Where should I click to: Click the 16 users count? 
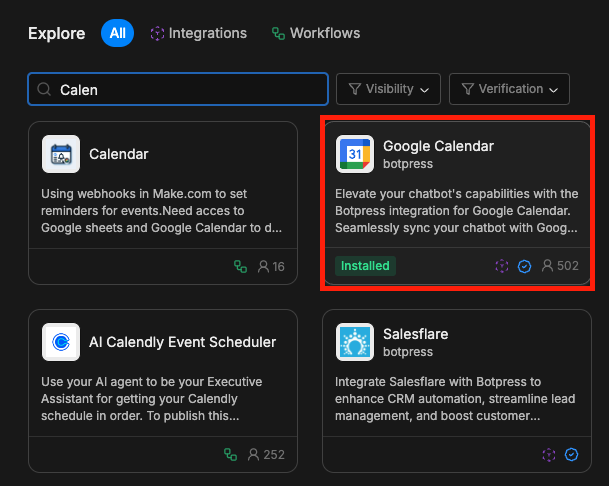[x=278, y=267]
